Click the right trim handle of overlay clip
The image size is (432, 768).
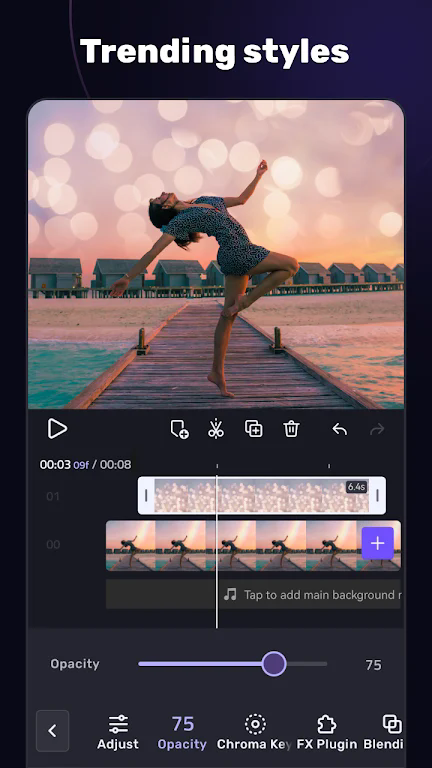click(377, 496)
